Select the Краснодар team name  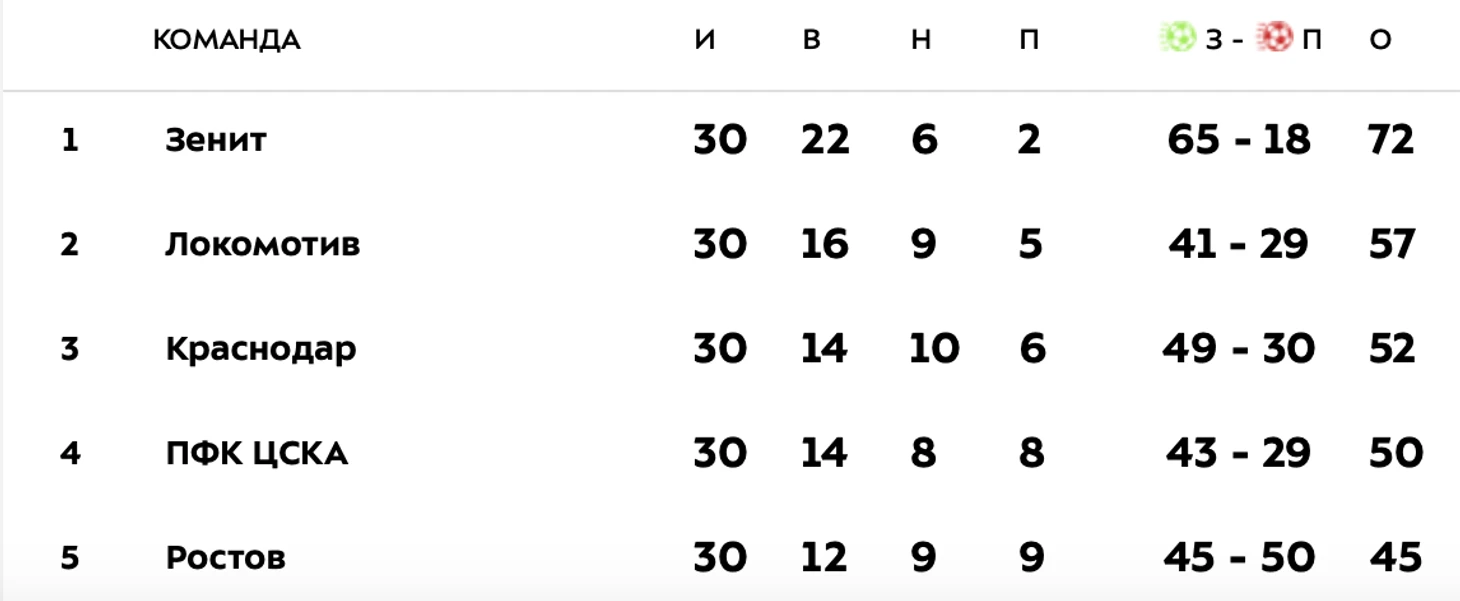(261, 349)
